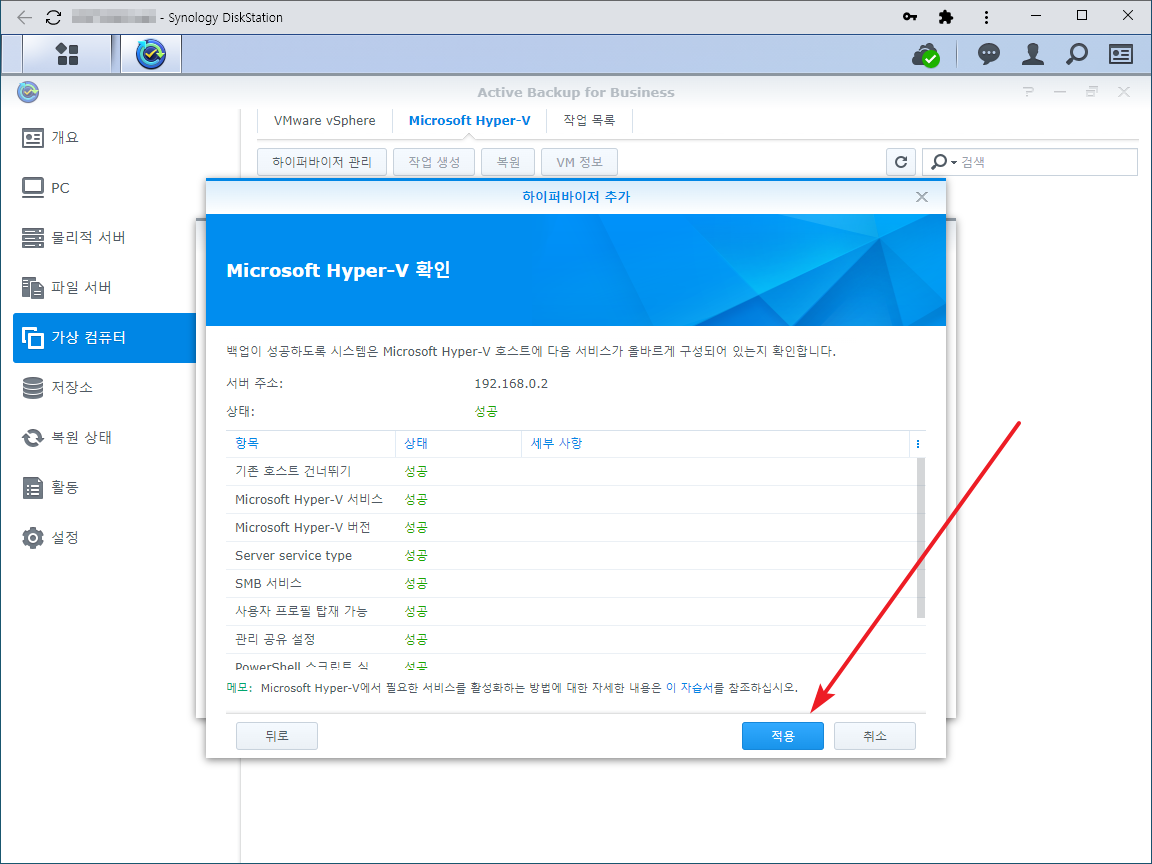This screenshot has width=1152, height=864.
Task: Open 저장소 storage in sidebar
Action: coord(105,387)
